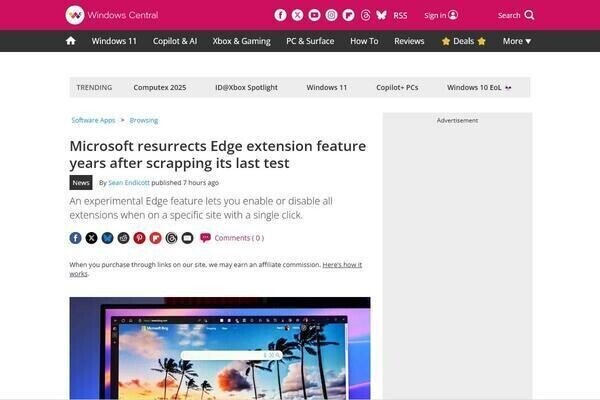Click the News category tag
This screenshot has height=400, width=600.
[81, 183]
